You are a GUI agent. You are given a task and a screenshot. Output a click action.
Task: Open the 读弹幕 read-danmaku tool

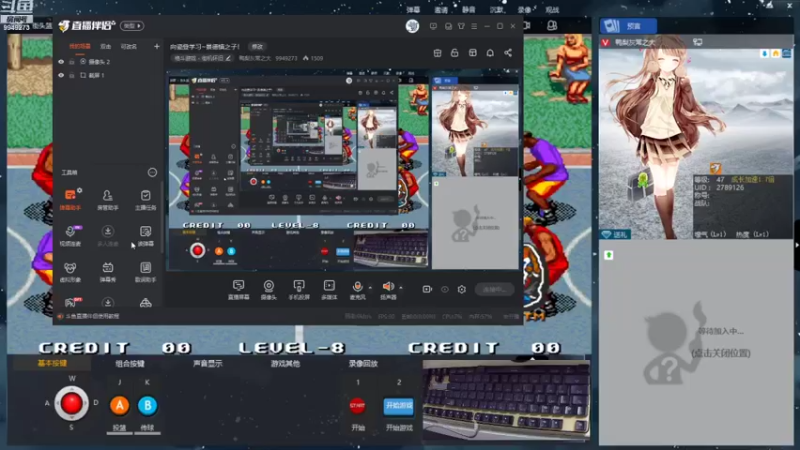(x=145, y=235)
